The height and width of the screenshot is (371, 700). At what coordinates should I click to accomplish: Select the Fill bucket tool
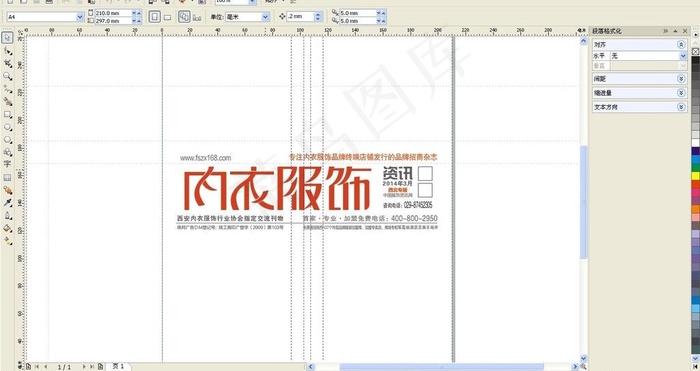(x=7, y=229)
